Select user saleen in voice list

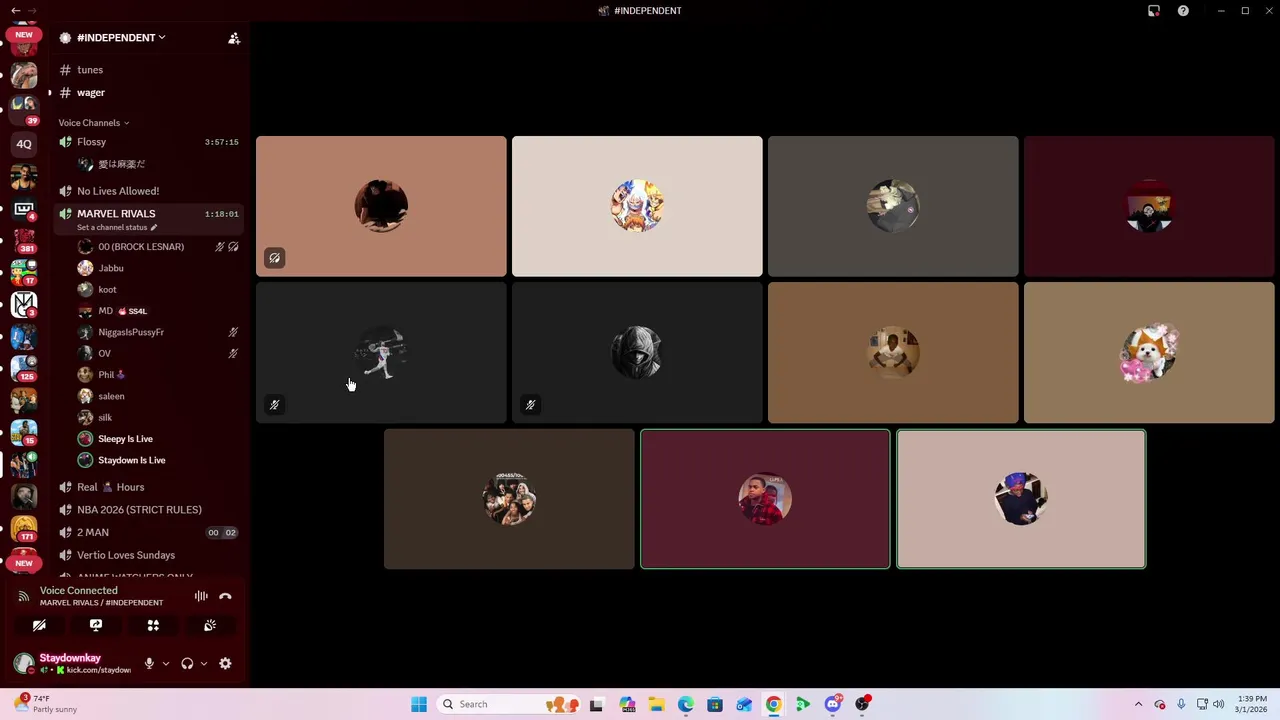111,397
